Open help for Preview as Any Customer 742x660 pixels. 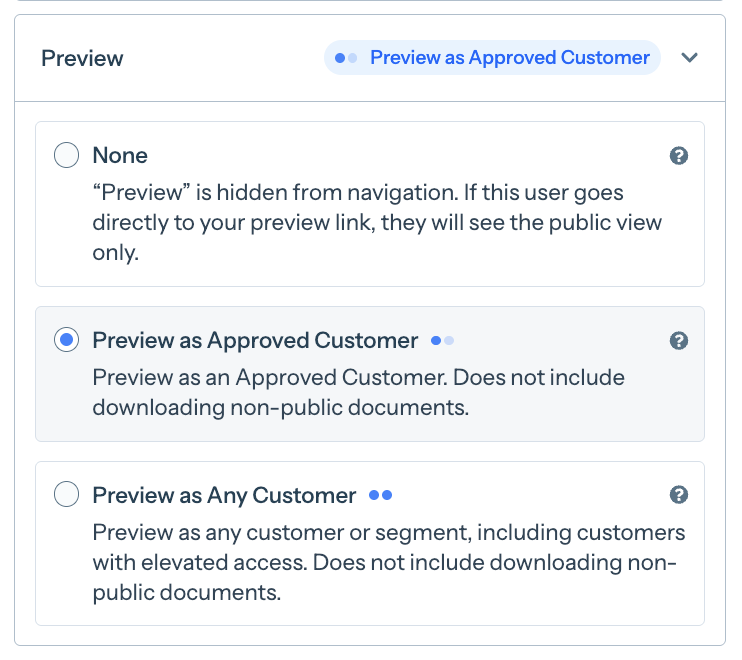click(679, 495)
